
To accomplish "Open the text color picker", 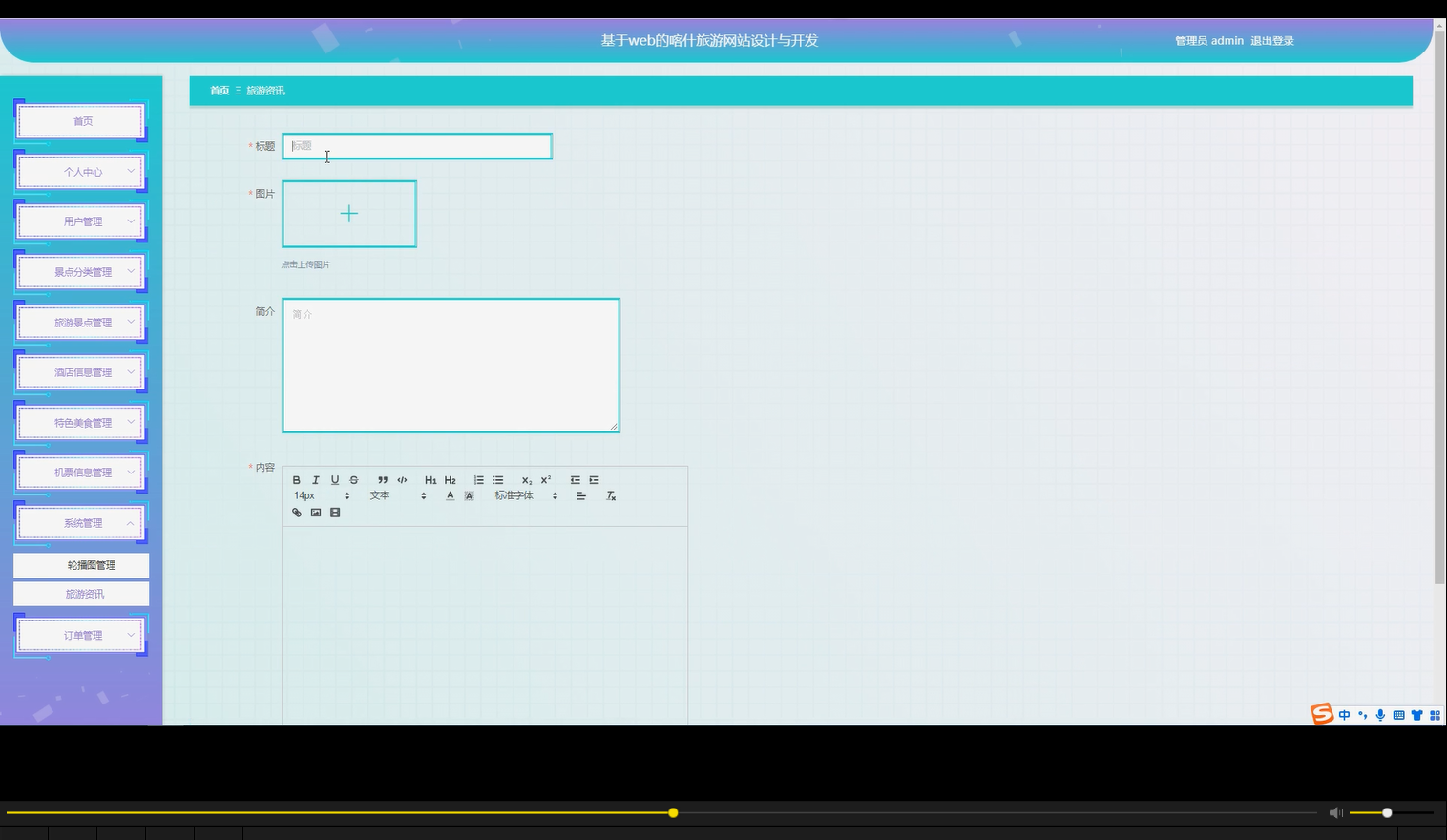I will [451, 495].
